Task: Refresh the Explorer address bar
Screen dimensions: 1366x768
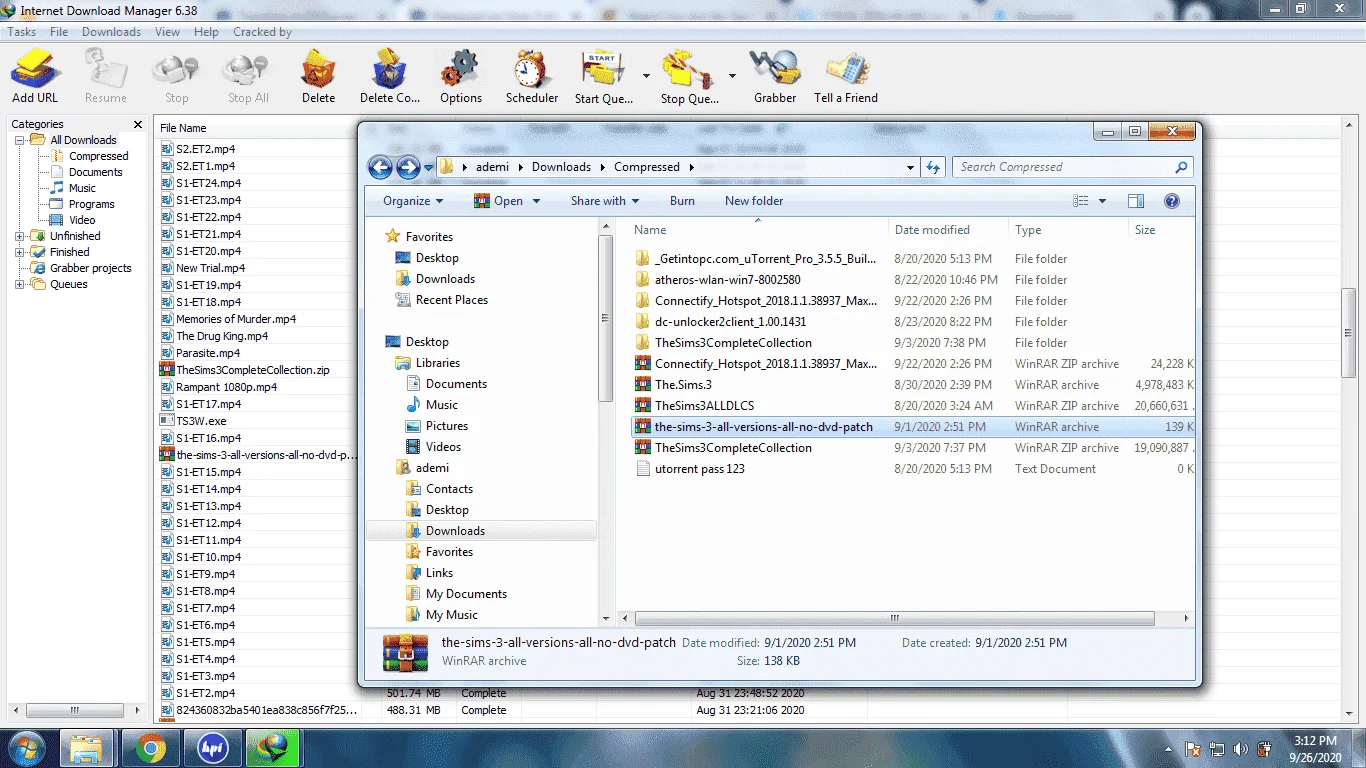Action: click(933, 167)
